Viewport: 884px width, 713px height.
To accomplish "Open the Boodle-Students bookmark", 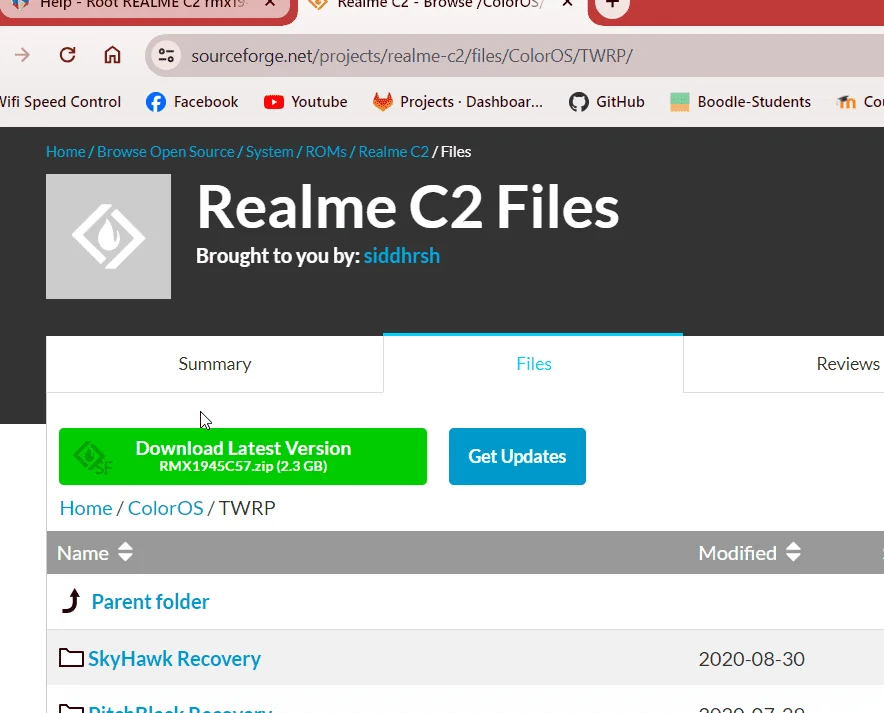I will pyautogui.click(x=740, y=101).
